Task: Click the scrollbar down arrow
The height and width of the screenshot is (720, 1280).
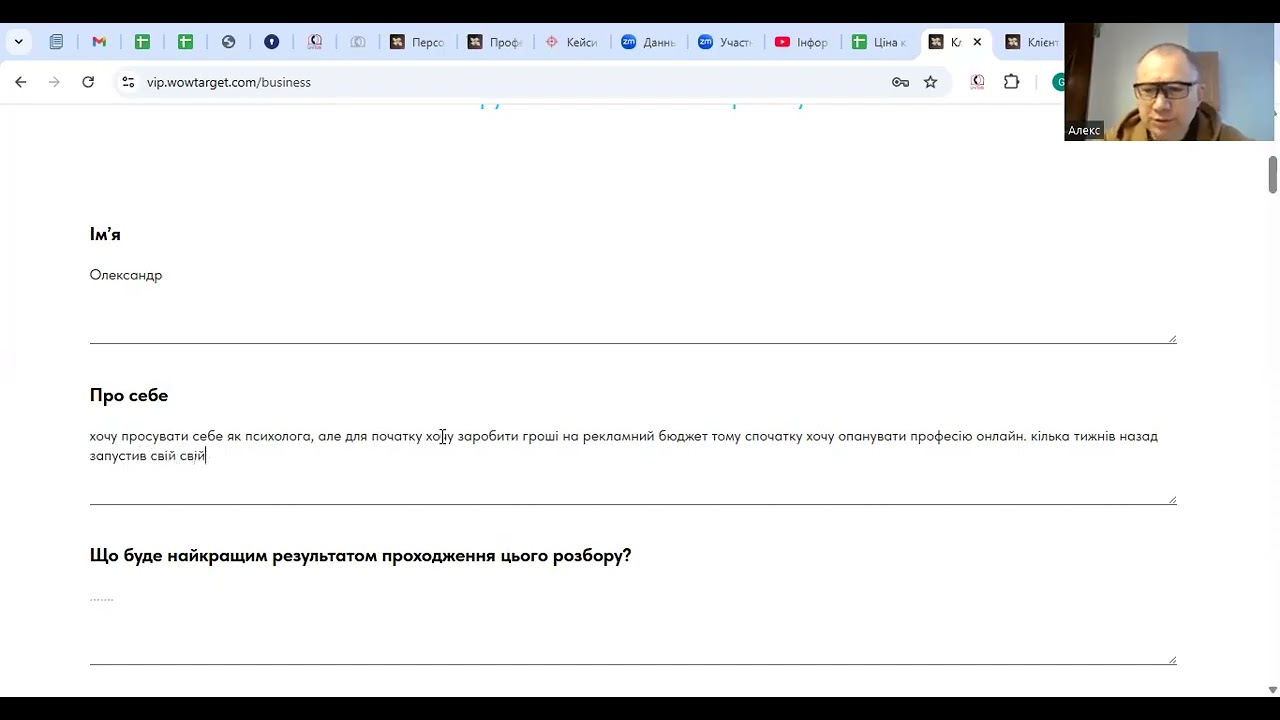Action: pyautogui.click(x=1272, y=689)
